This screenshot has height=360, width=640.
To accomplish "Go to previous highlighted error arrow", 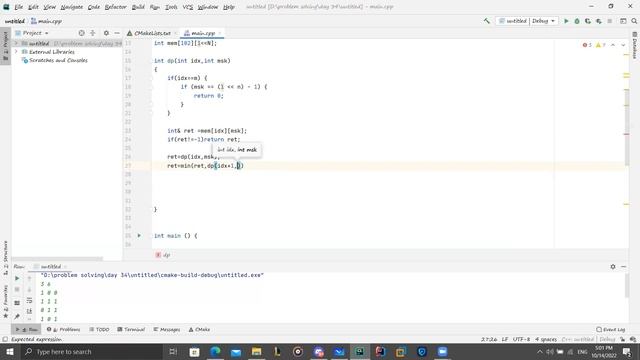I will (x=613, y=45).
